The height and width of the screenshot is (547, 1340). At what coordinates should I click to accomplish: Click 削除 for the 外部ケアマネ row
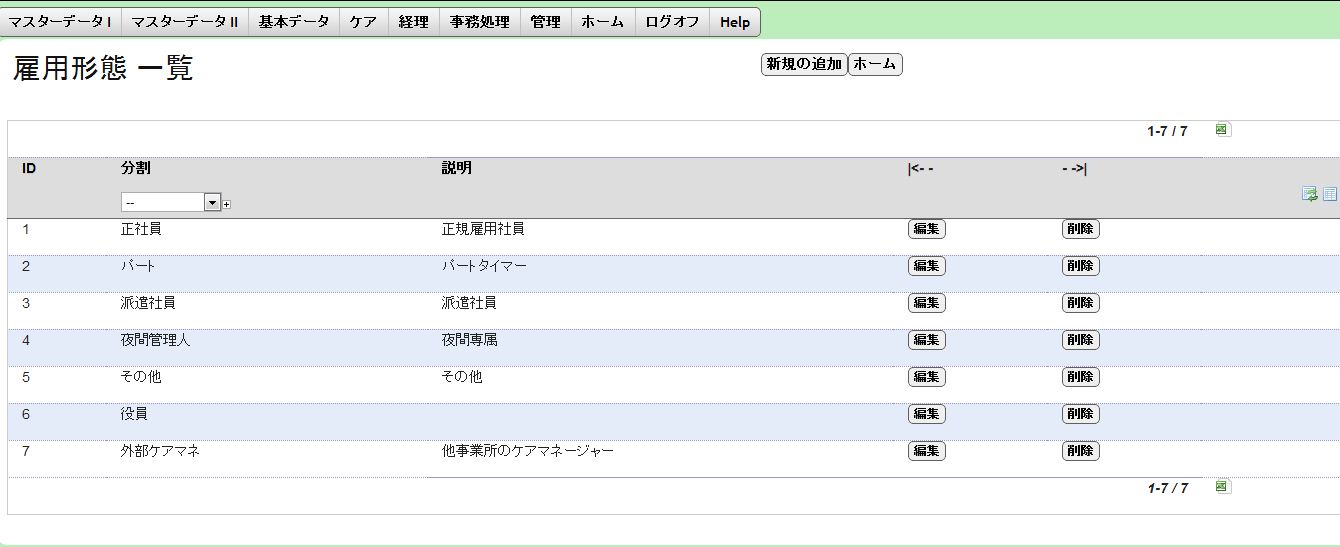click(1080, 451)
